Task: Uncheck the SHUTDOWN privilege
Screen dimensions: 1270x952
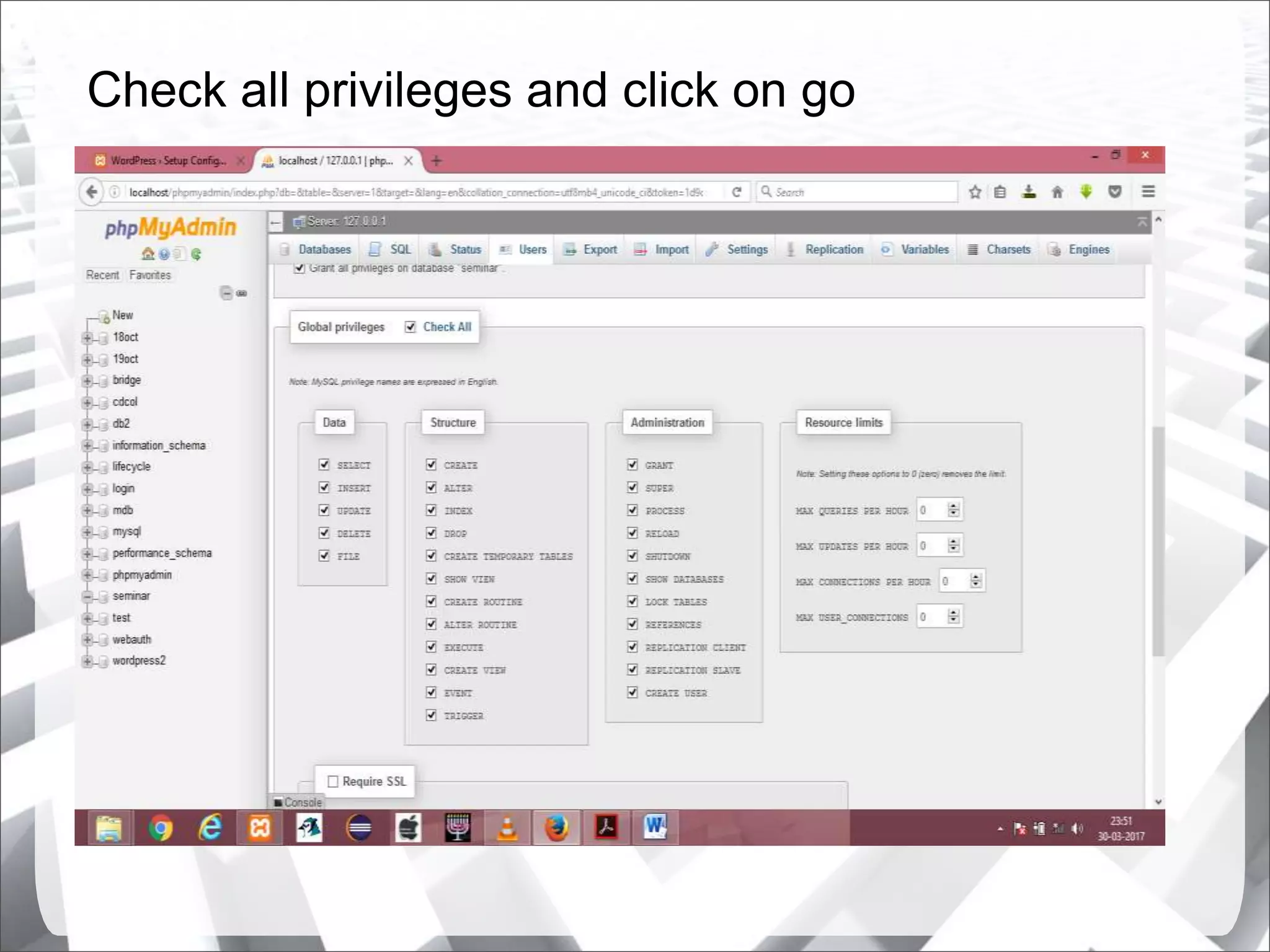Action: pos(633,555)
